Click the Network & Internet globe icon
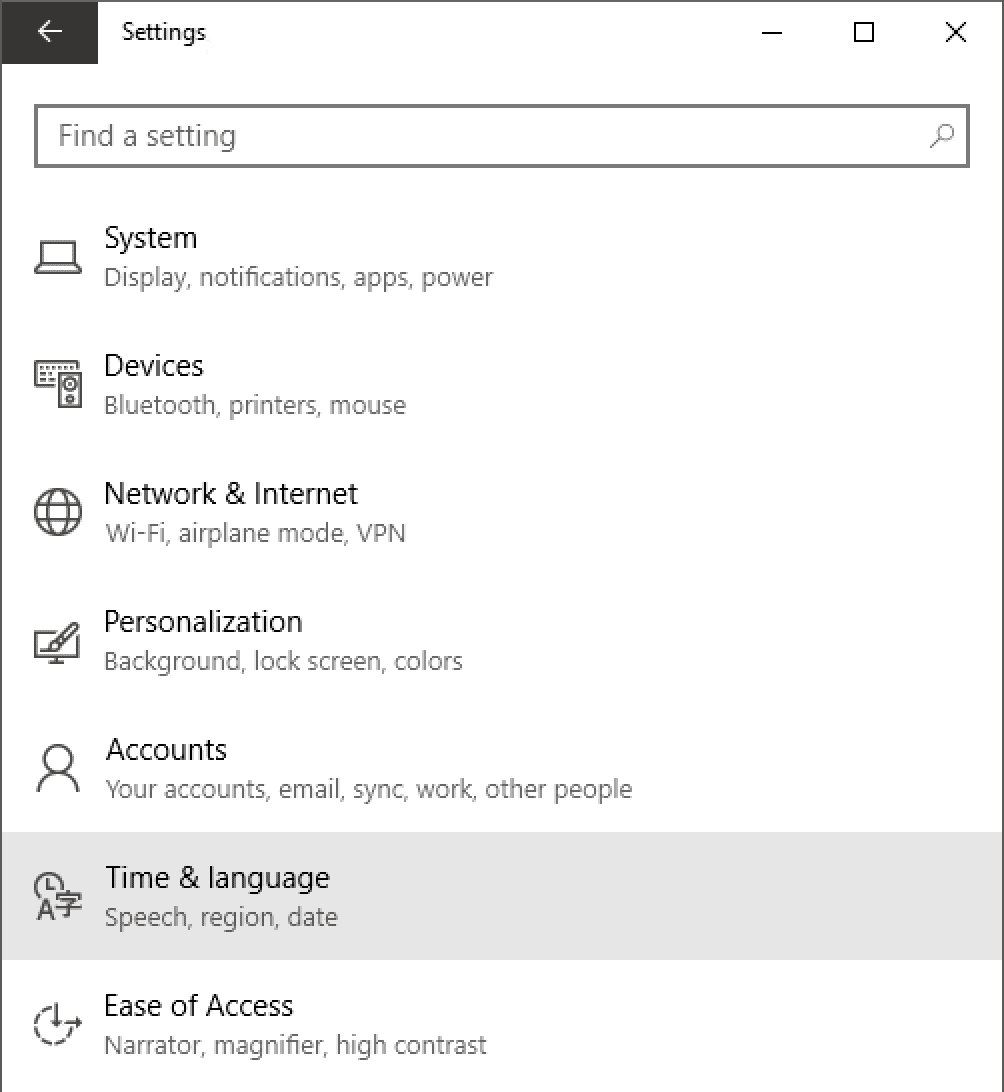1004x1092 pixels. pyautogui.click(x=58, y=512)
